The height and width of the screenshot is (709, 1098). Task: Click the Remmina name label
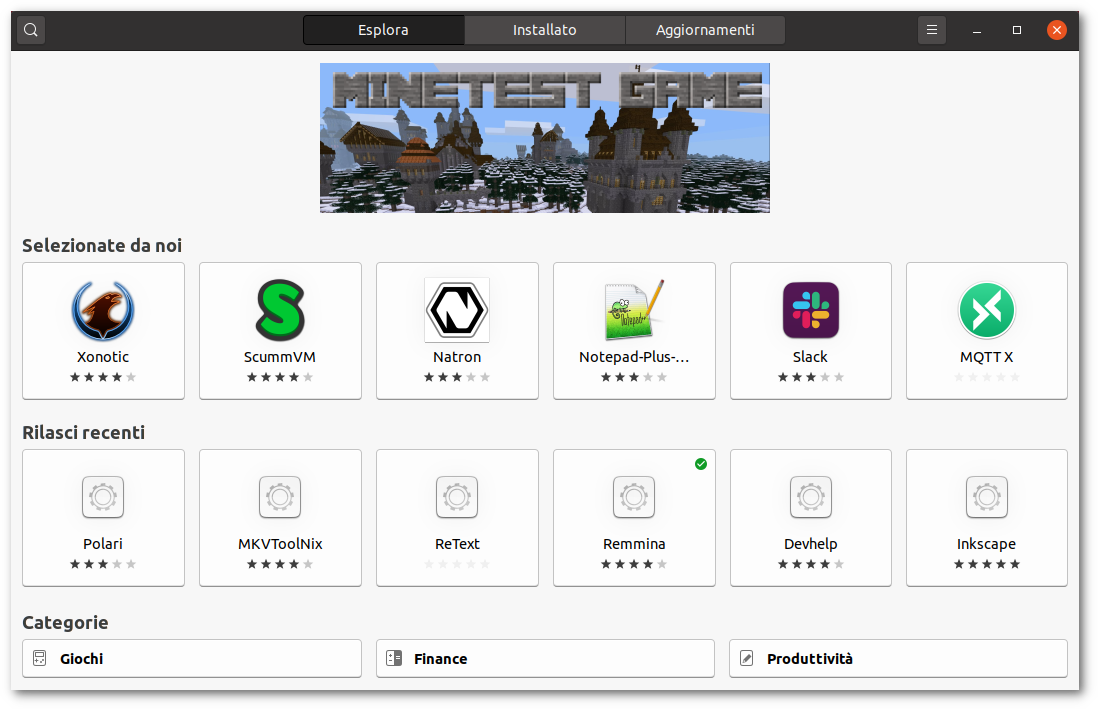(x=634, y=544)
